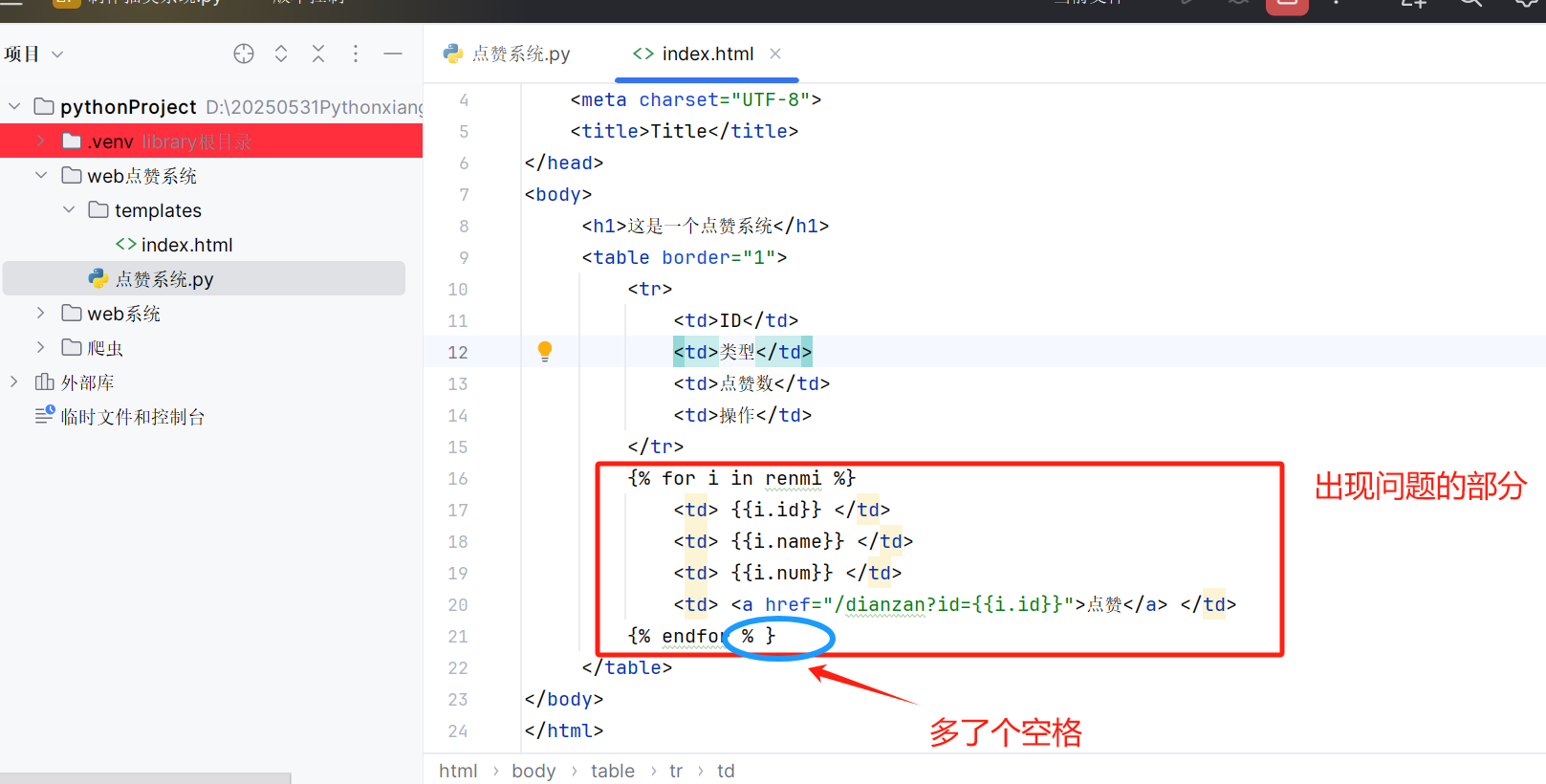Screen dimensions: 1546x784
Task: Click the tr breadcrumb
Action: (x=676, y=771)
